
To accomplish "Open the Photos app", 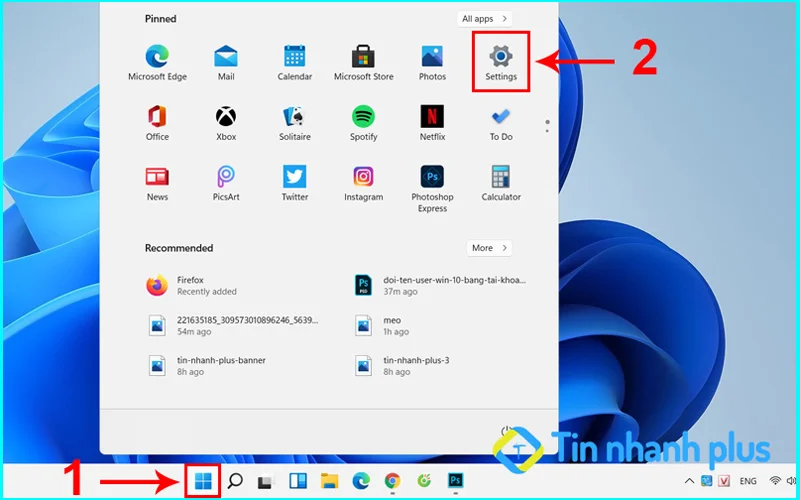I will 432,63.
